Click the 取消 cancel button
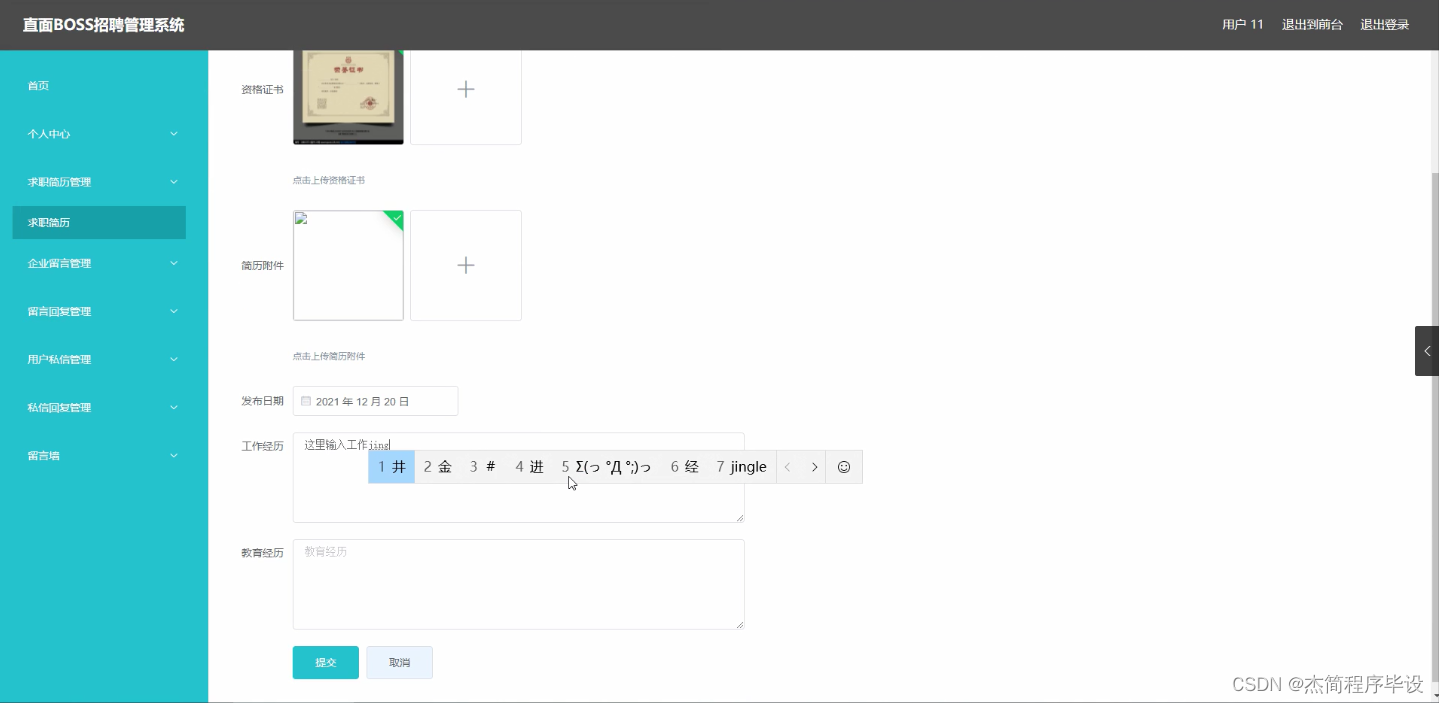The width and height of the screenshot is (1439, 703). coord(399,661)
